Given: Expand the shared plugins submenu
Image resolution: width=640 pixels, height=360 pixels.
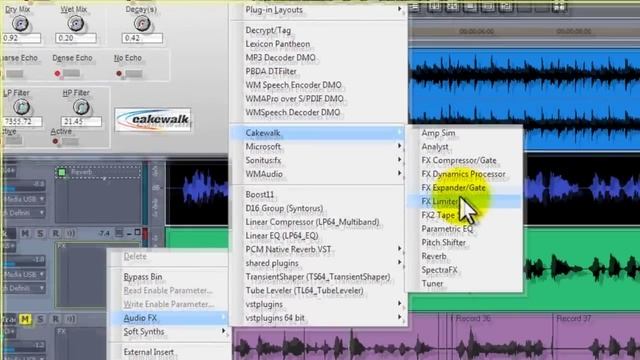Looking at the screenshot, I should click(319, 263).
